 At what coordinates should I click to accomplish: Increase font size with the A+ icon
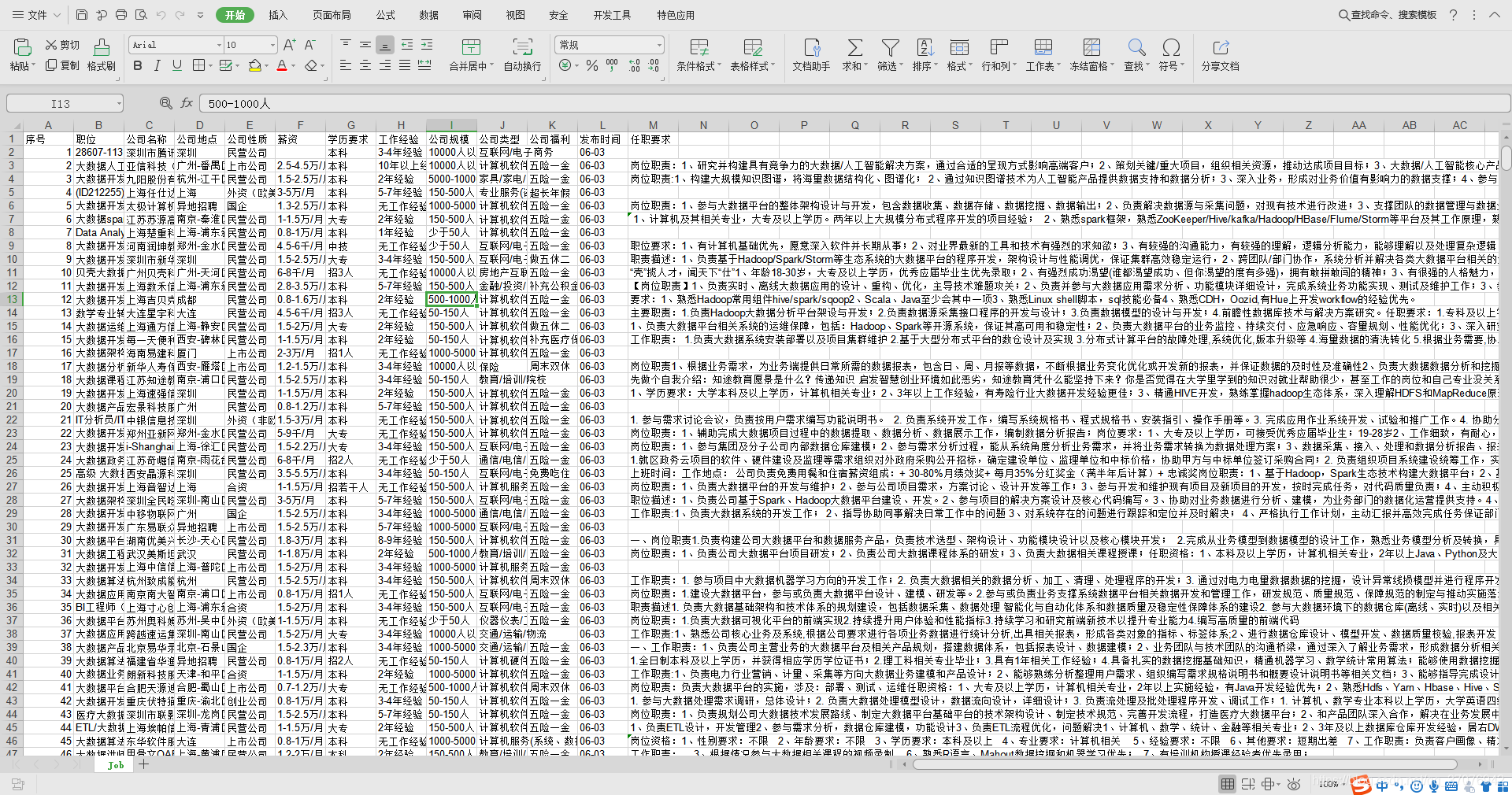(x=290, y=45)
